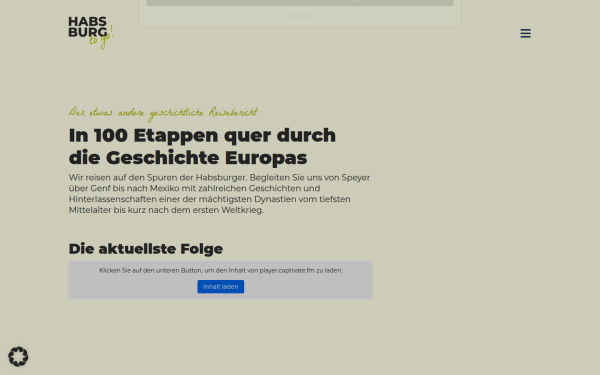Click the Habsburg to go logo
This screenshot has width=600, height=375.
click(x=91, y=33)
